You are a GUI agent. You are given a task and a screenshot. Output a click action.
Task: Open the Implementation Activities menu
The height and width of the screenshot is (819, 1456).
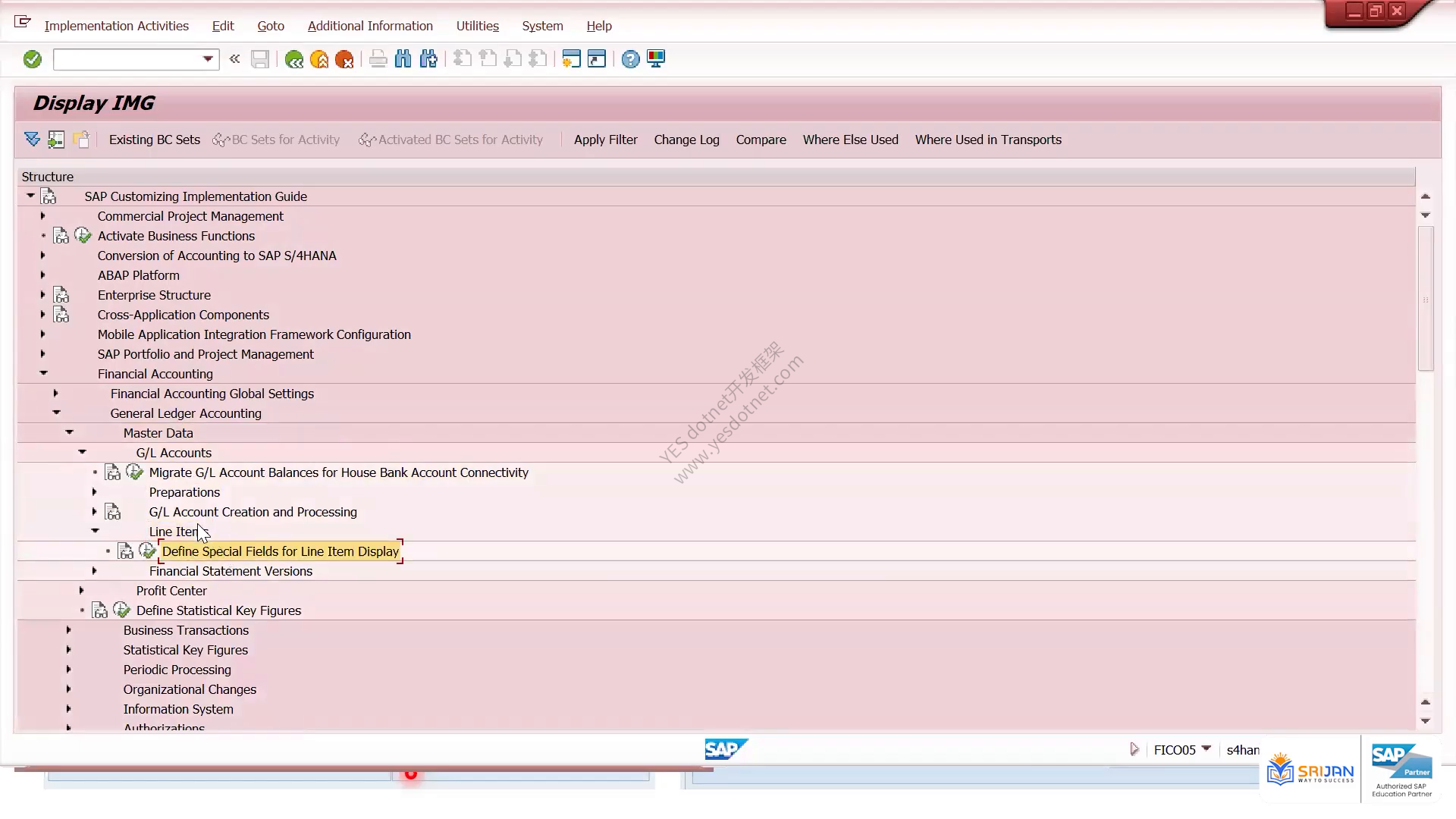(x=117, y=26)
